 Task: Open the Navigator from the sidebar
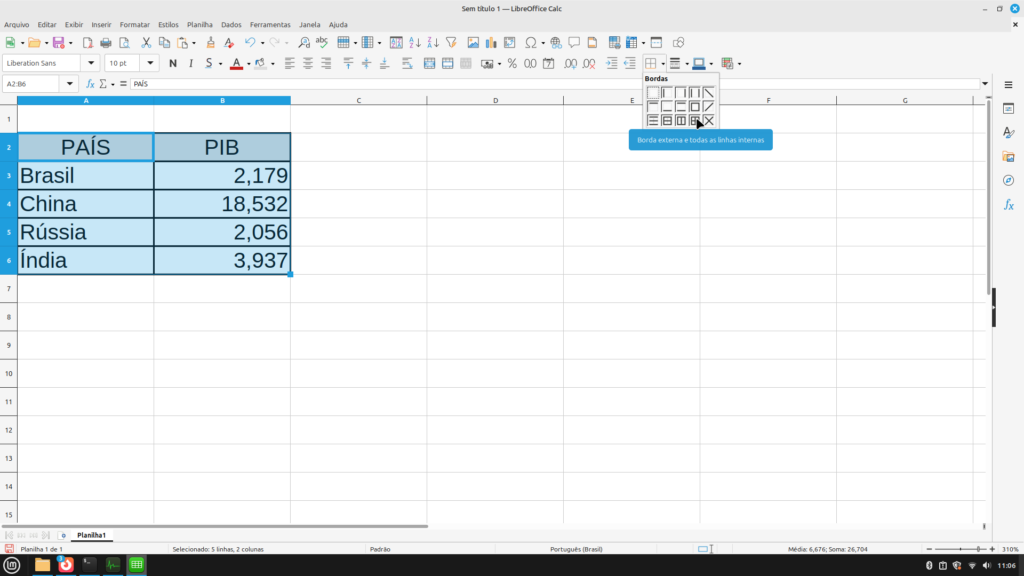[1008, 180]
